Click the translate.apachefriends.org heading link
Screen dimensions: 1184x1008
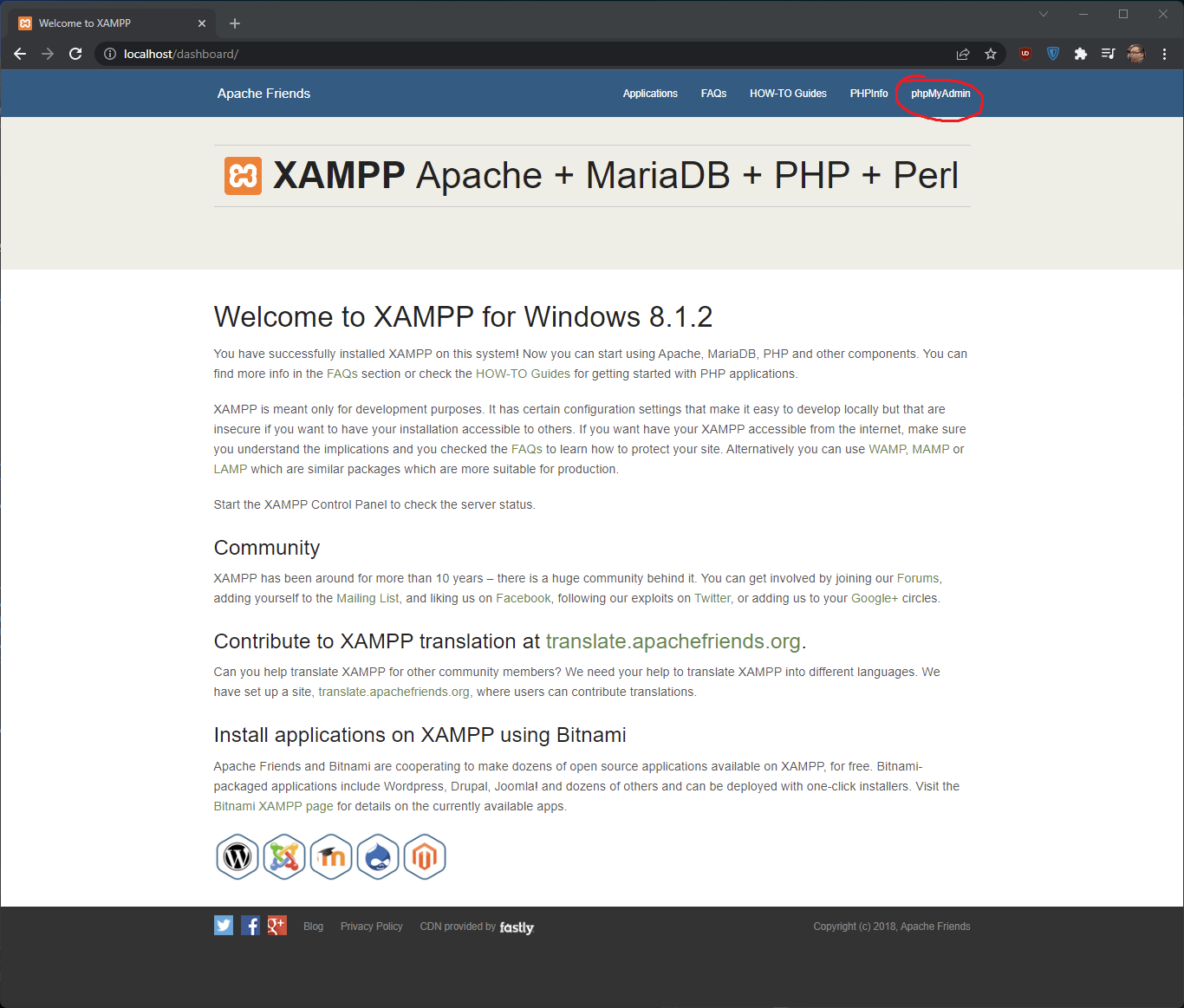673,641
